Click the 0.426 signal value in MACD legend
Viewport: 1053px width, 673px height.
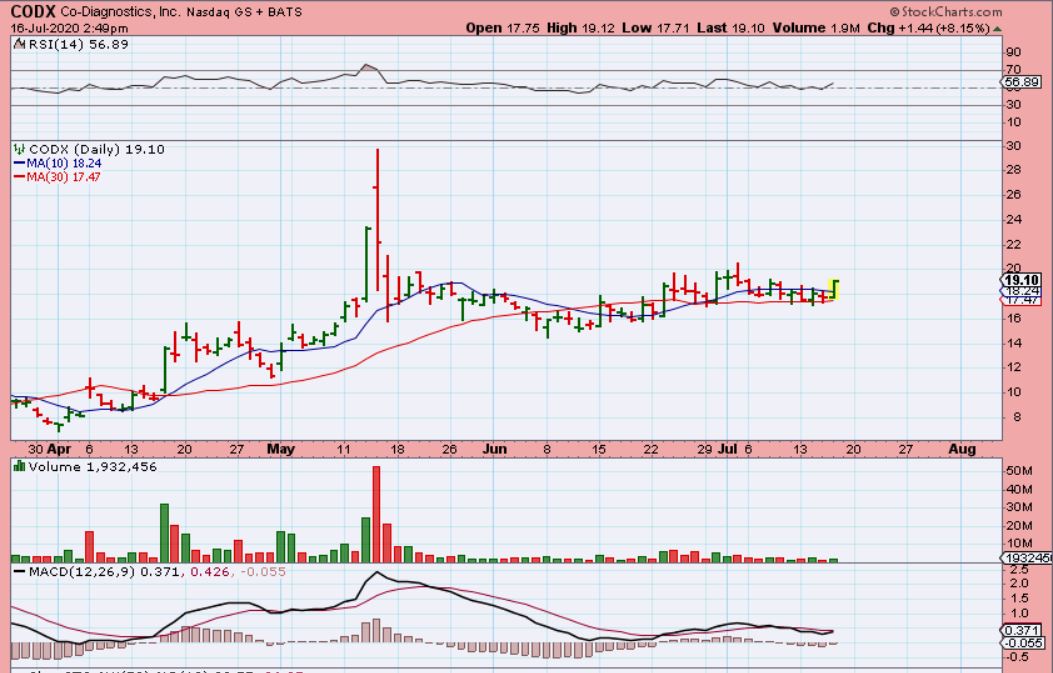tap(210, 572)
